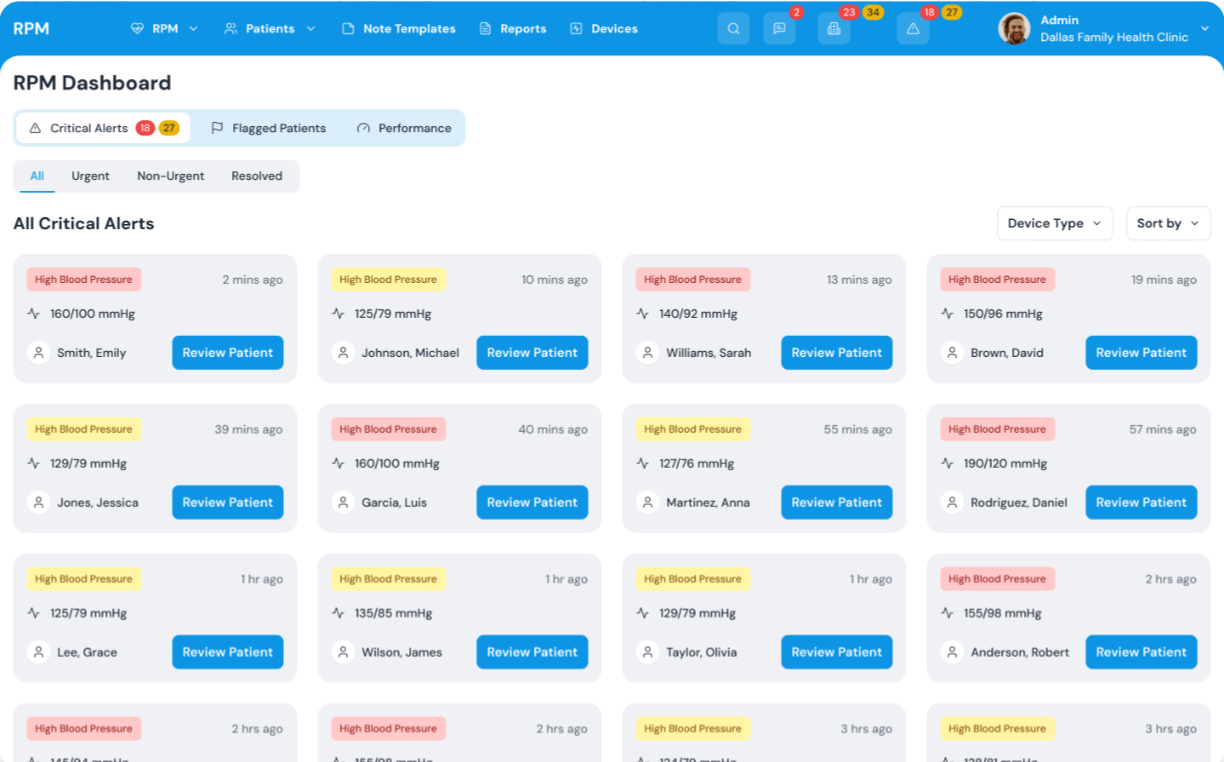This screenshot has height=762, width=1224.
Task: Click the Admin profile avatar
Action: pyautogui.click(x=1014, y=29)
